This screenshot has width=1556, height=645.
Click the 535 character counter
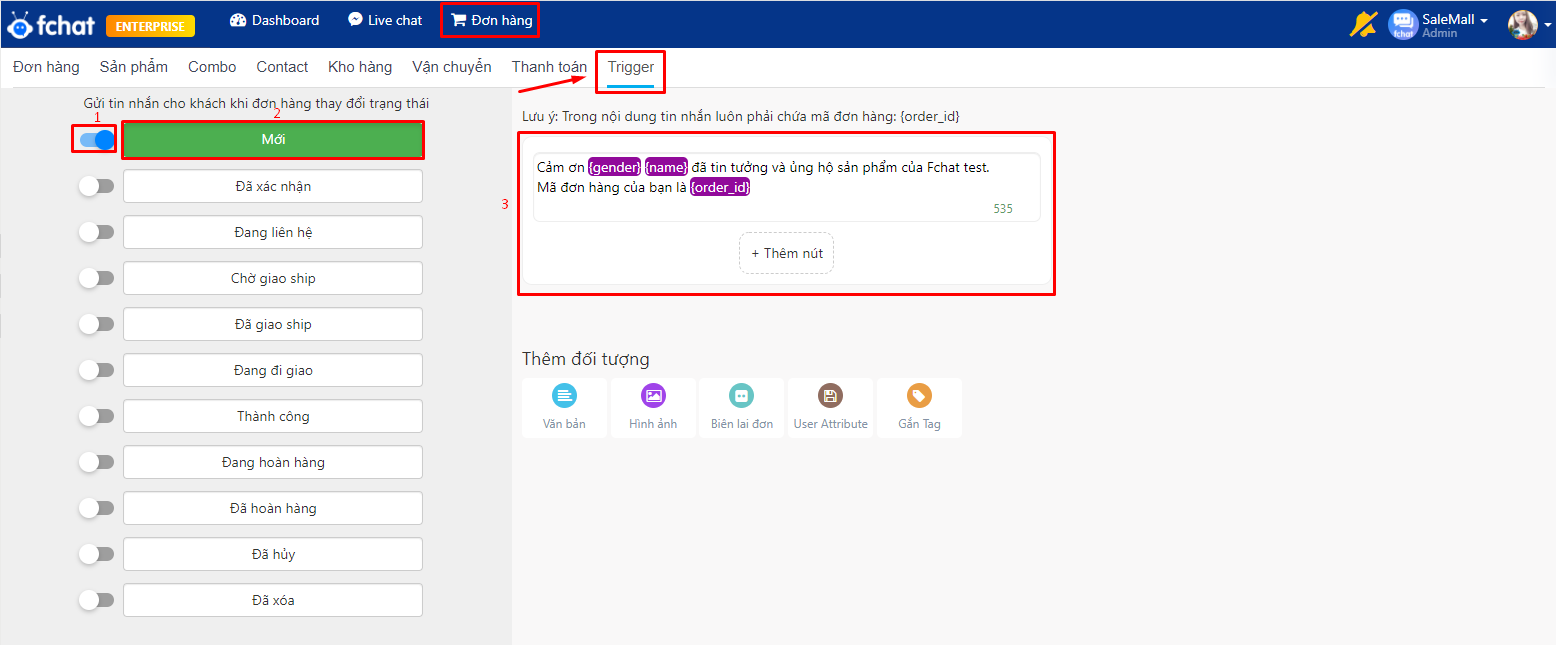tap(1003, 209)
